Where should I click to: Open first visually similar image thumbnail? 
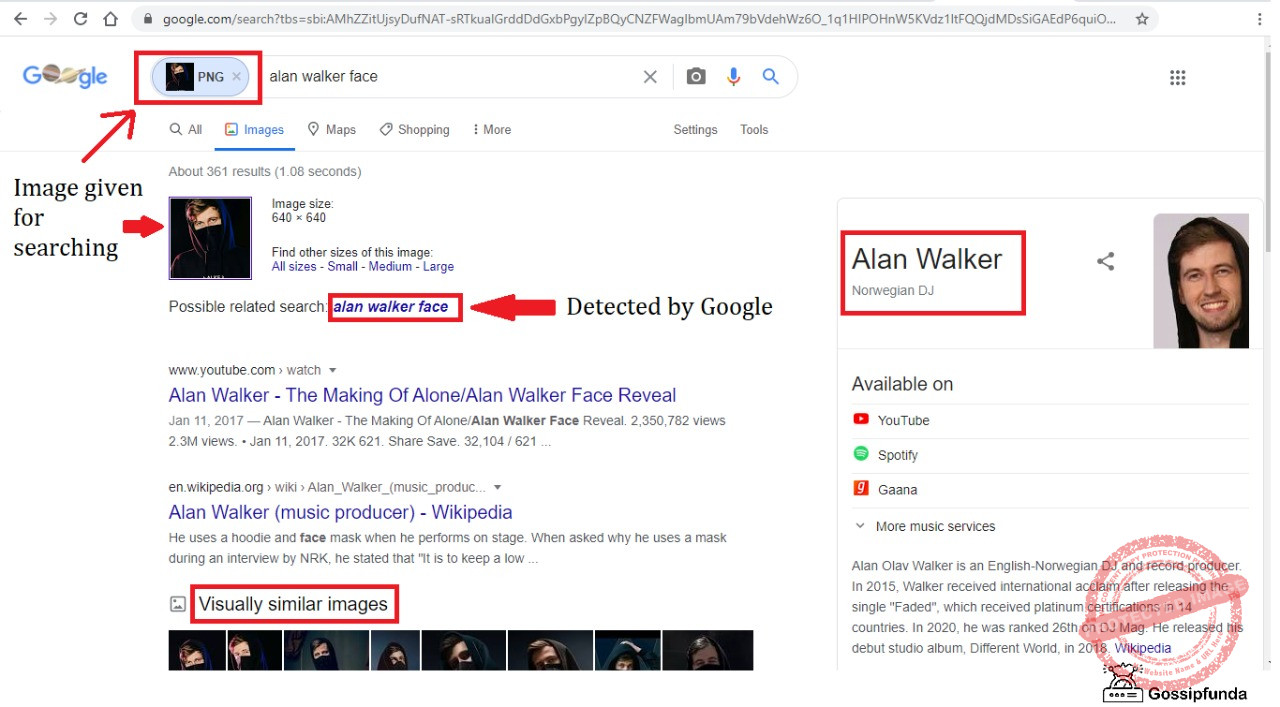[197, 650]
